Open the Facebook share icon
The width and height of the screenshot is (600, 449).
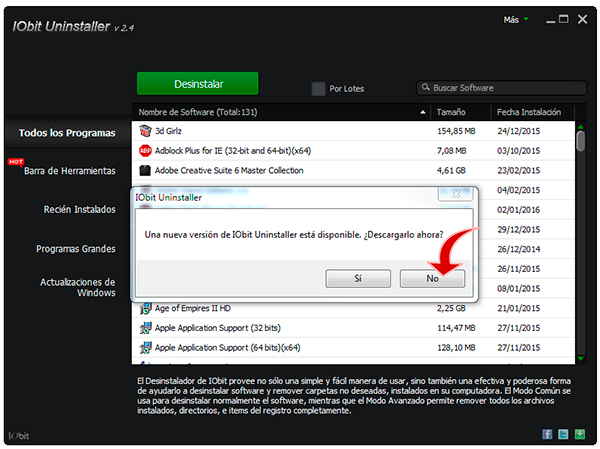(547, 434)
